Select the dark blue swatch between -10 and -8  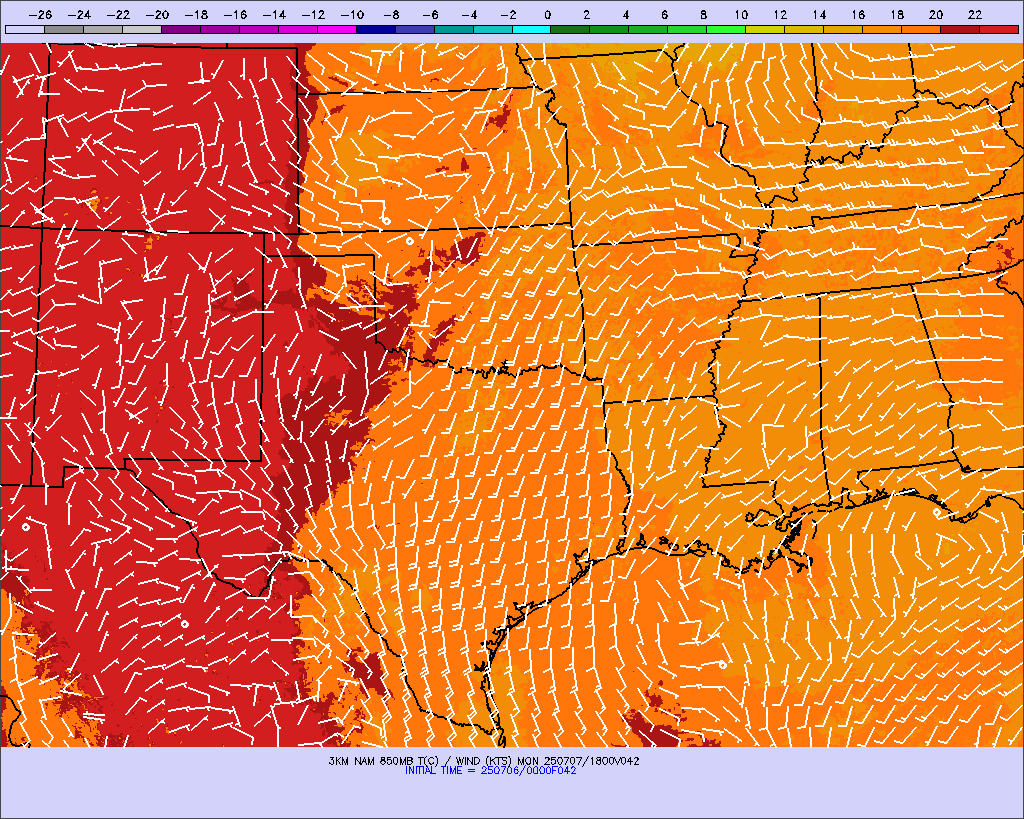[x=376, y=29]
